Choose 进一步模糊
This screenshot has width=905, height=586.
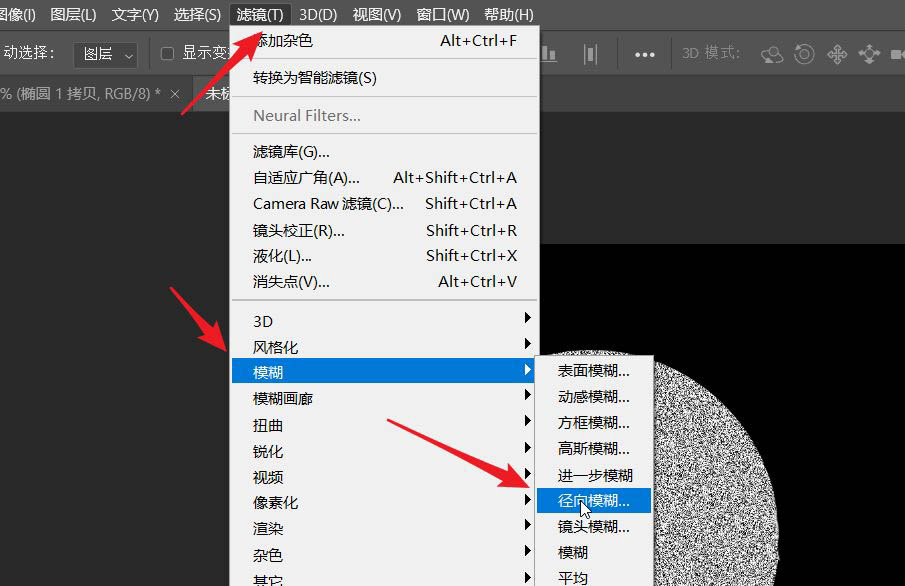tap(594, 475)
